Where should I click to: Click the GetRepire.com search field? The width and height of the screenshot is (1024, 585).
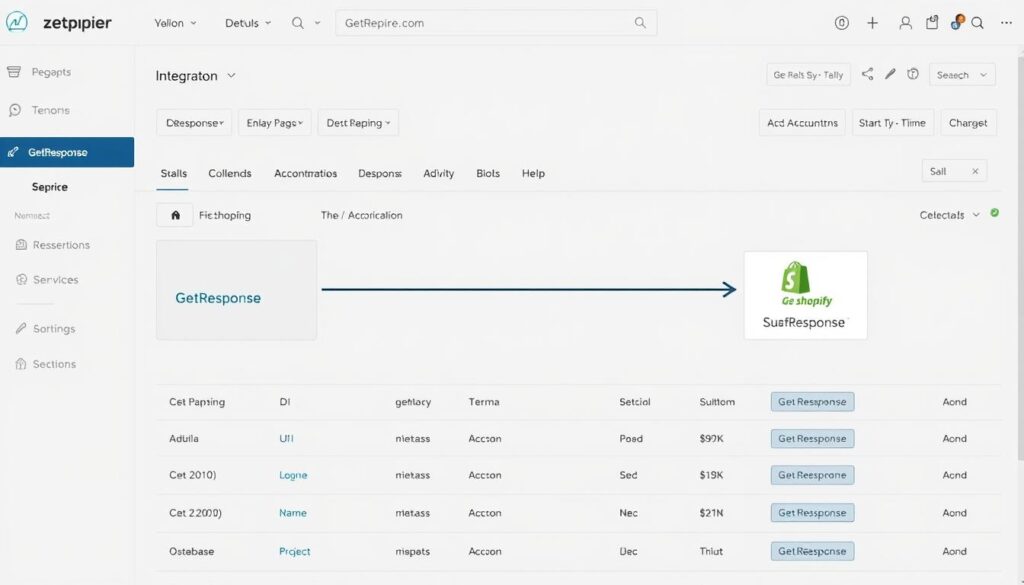tap(490, 23)
